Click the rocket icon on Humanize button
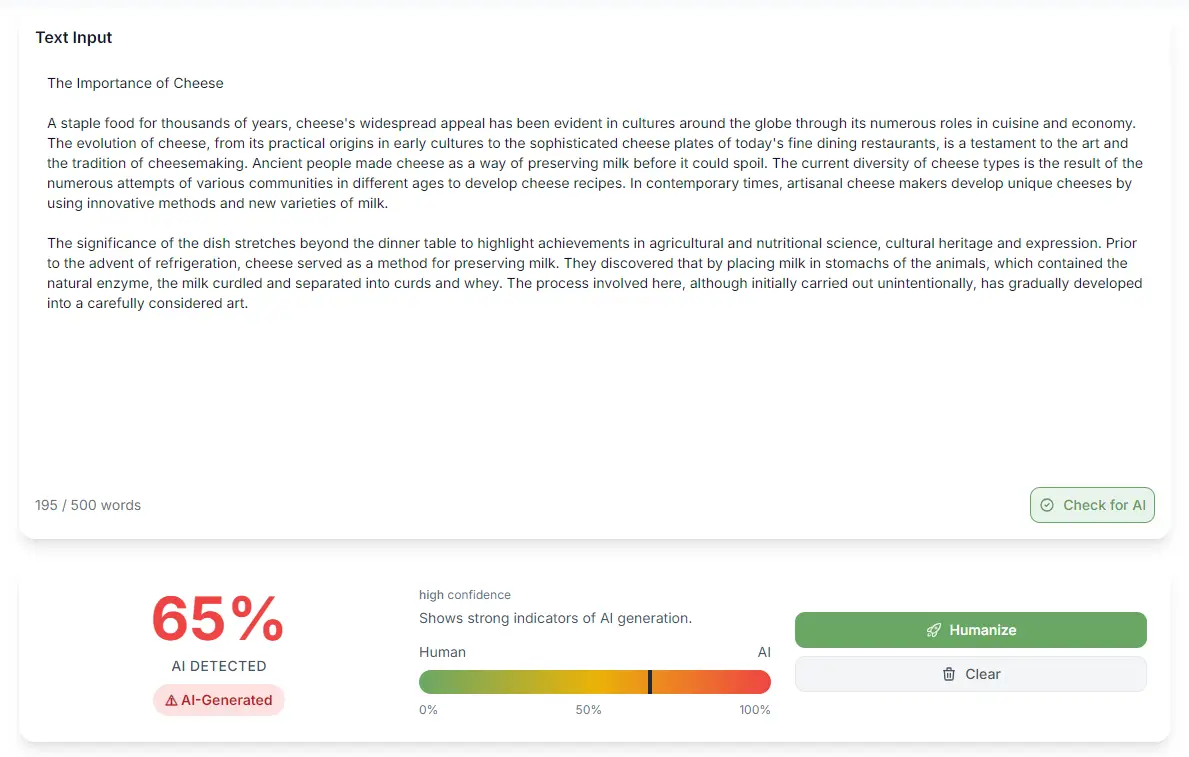1189x757 pixels. 933,630
